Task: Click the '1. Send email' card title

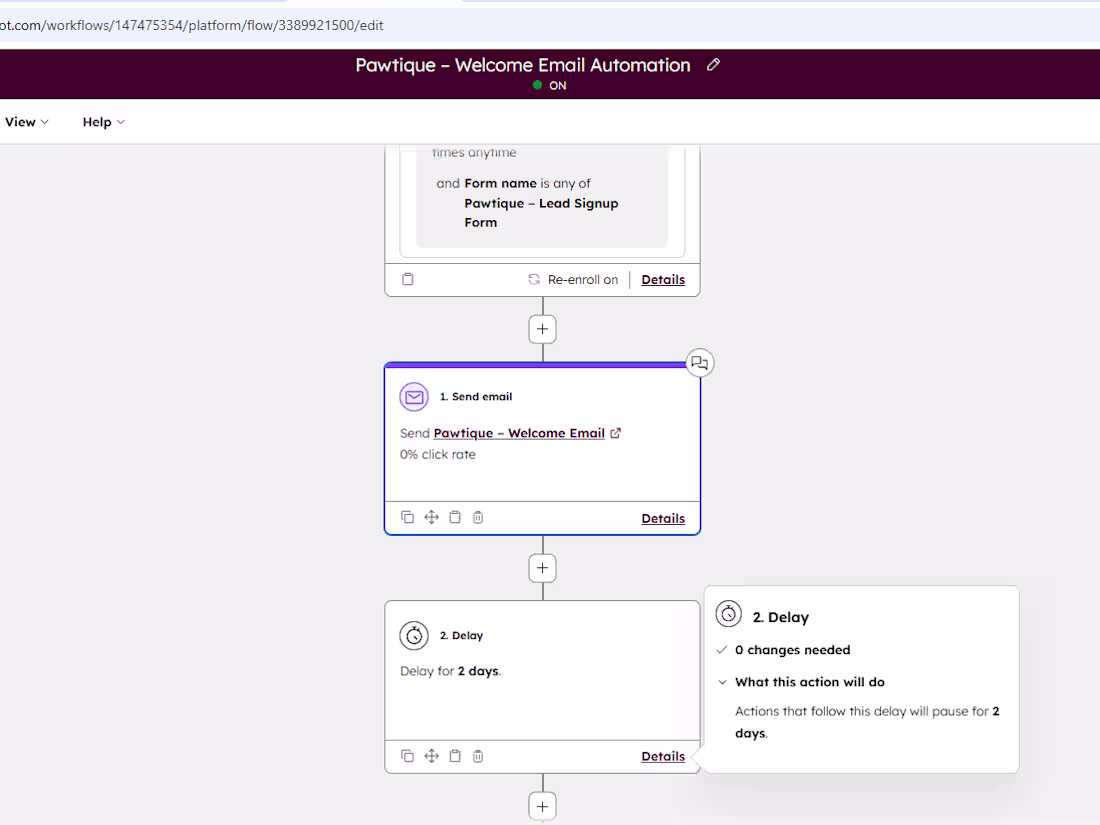Action: [476, 396]
